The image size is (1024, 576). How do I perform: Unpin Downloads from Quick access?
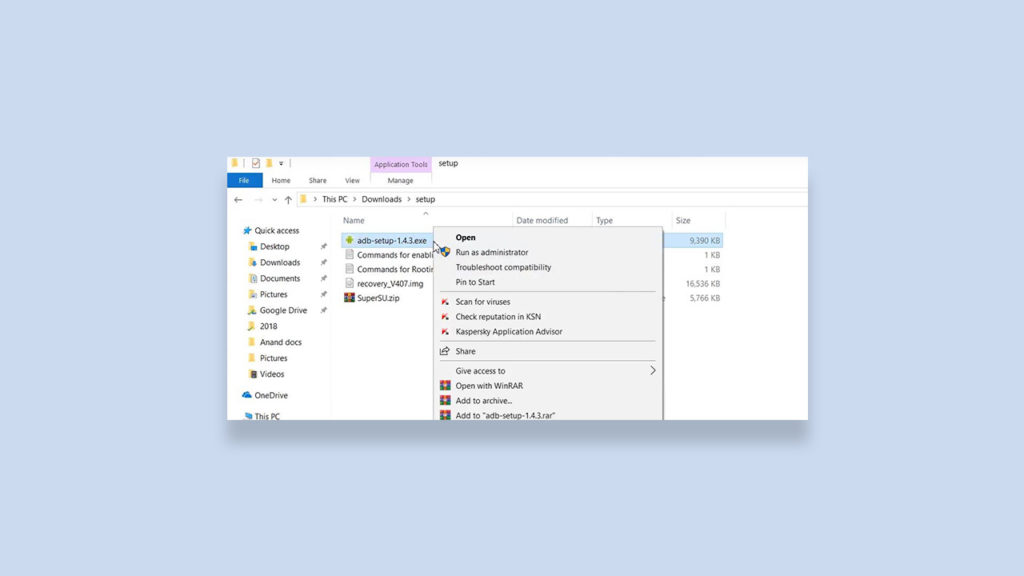pos(323,263)
